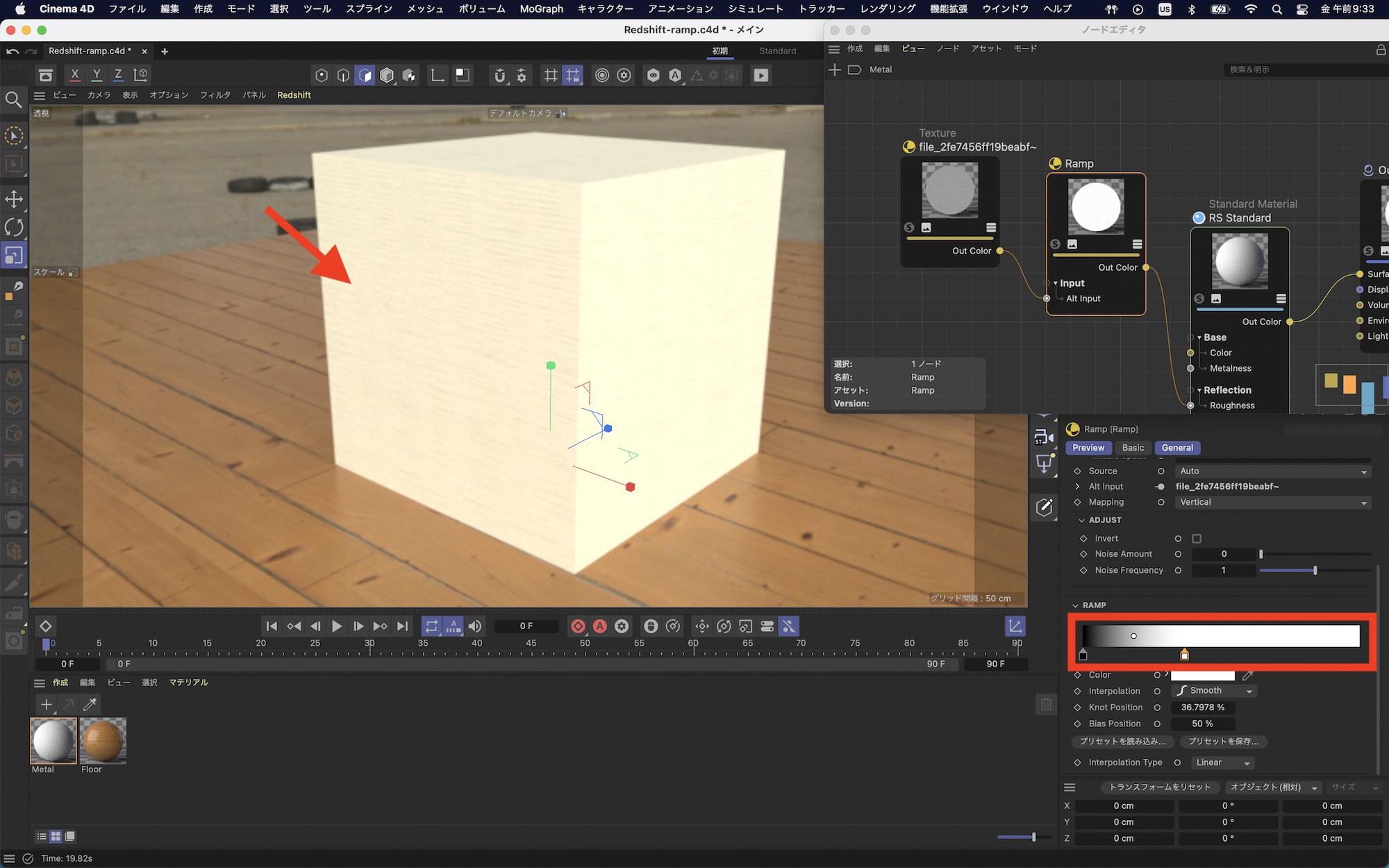Select the Floor material thumbnail

(103, 741)
